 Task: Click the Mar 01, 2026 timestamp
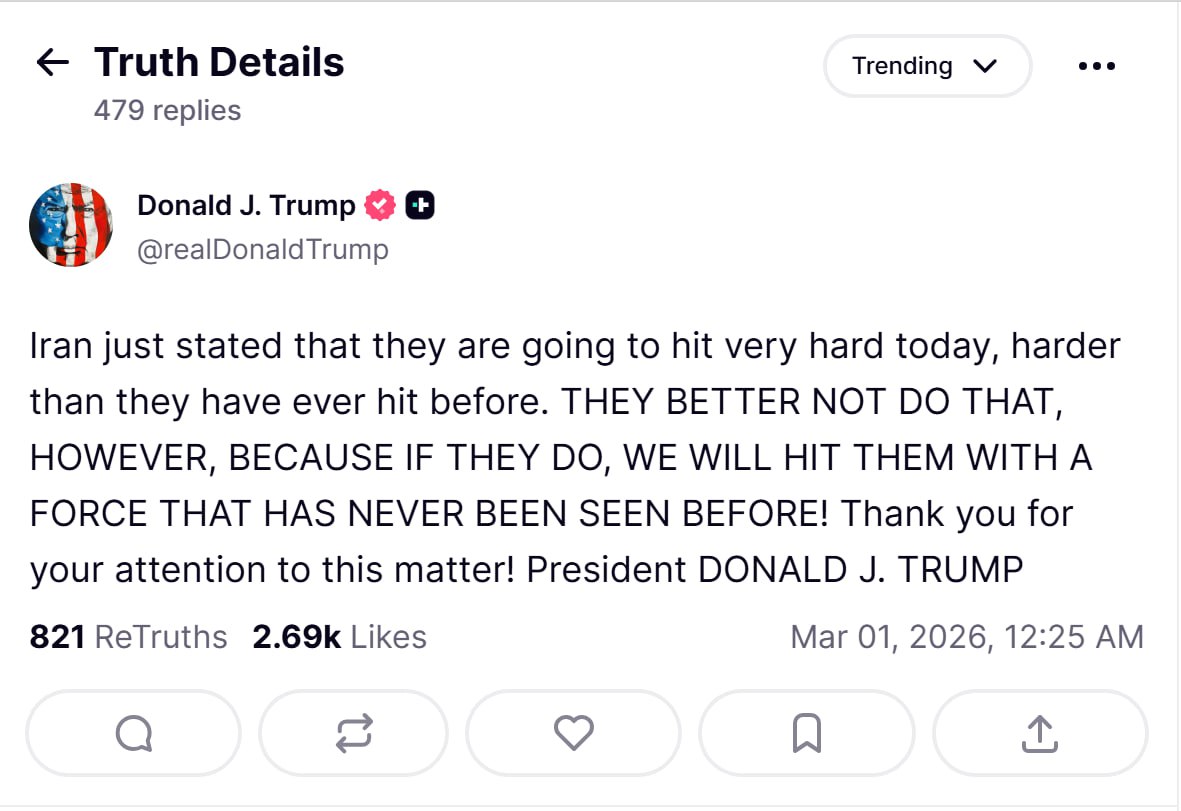[966, 637]
